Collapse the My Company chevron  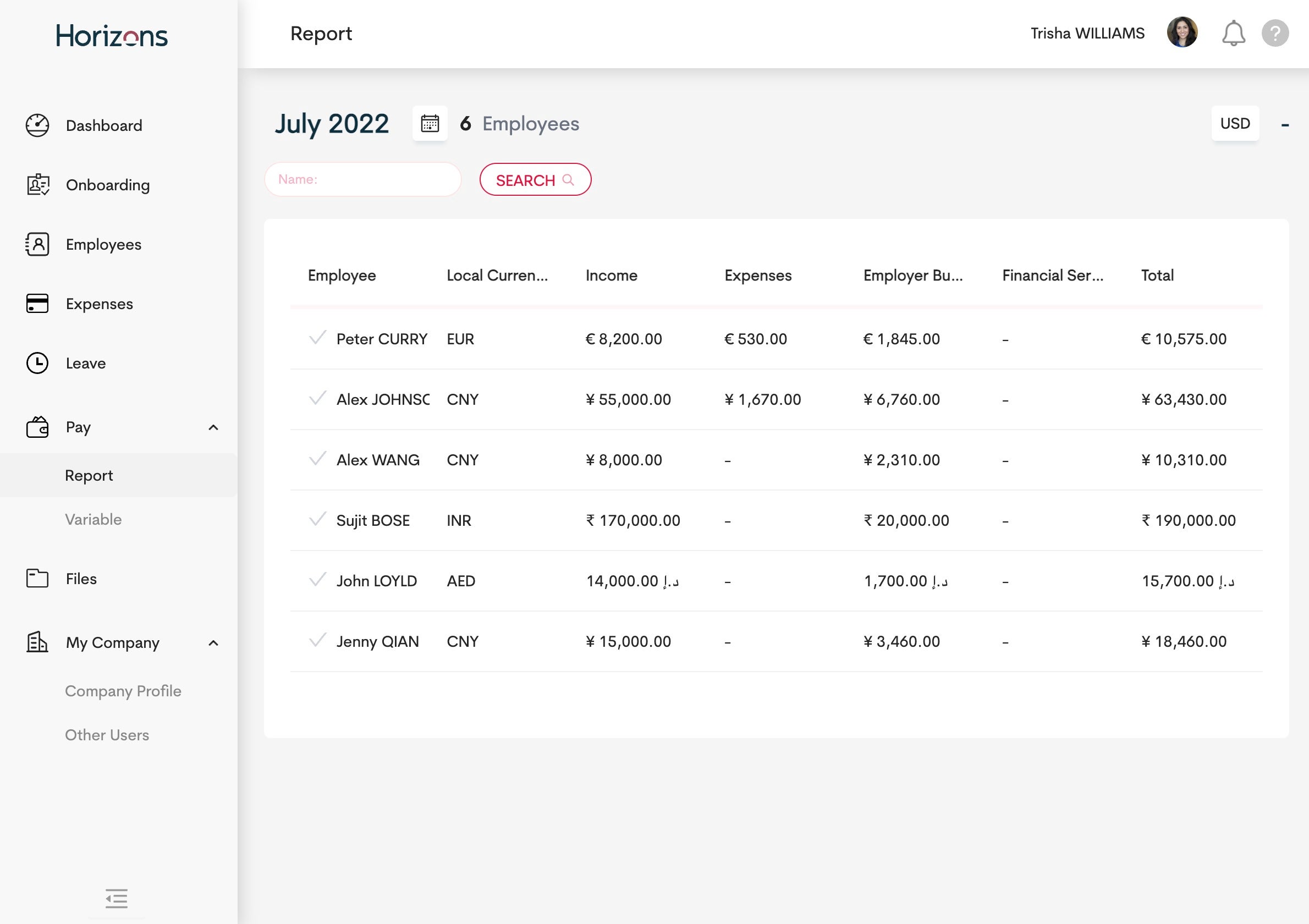(213, 643)
